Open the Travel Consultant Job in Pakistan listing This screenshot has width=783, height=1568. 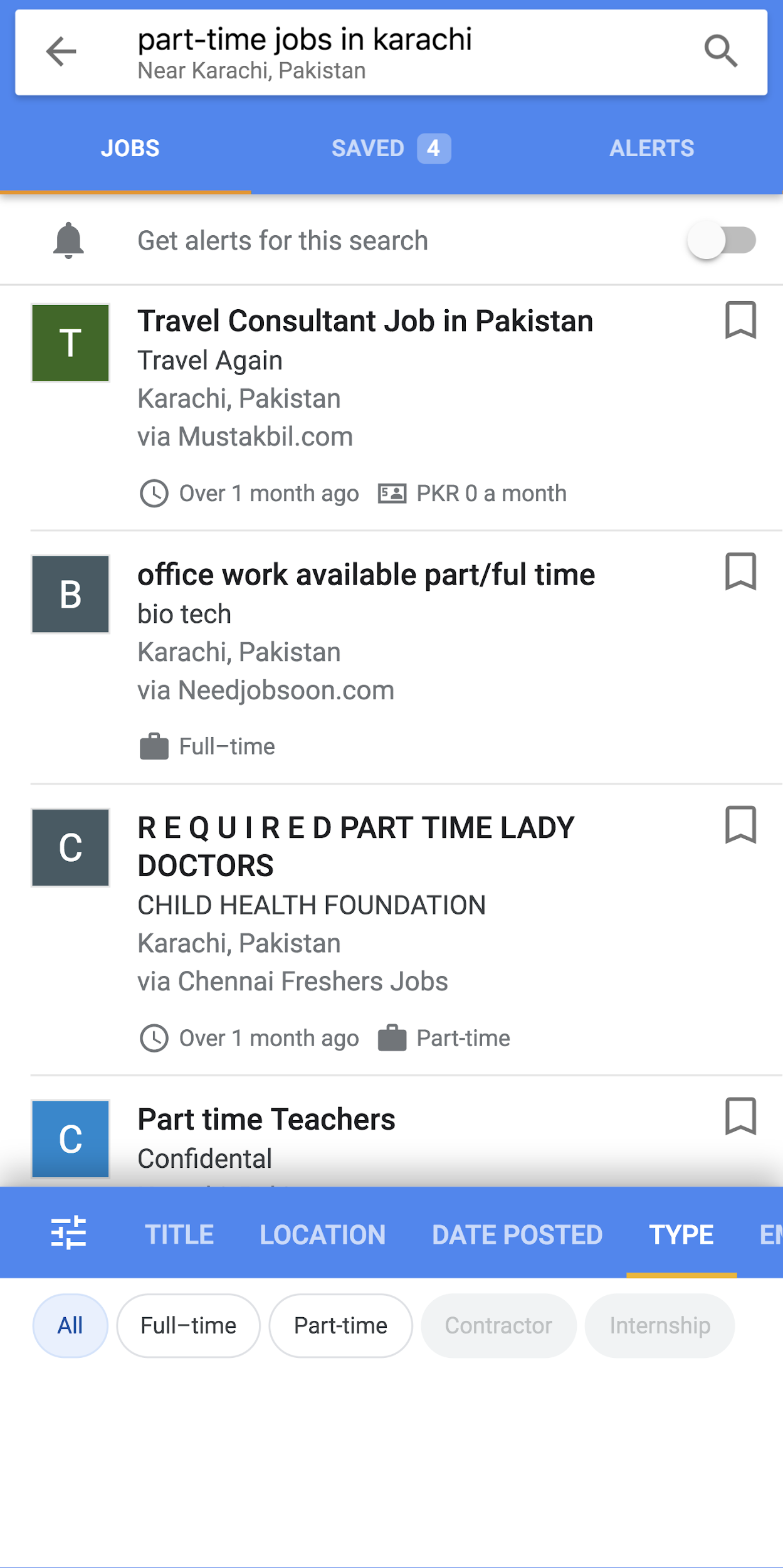(x=365, y=322)
